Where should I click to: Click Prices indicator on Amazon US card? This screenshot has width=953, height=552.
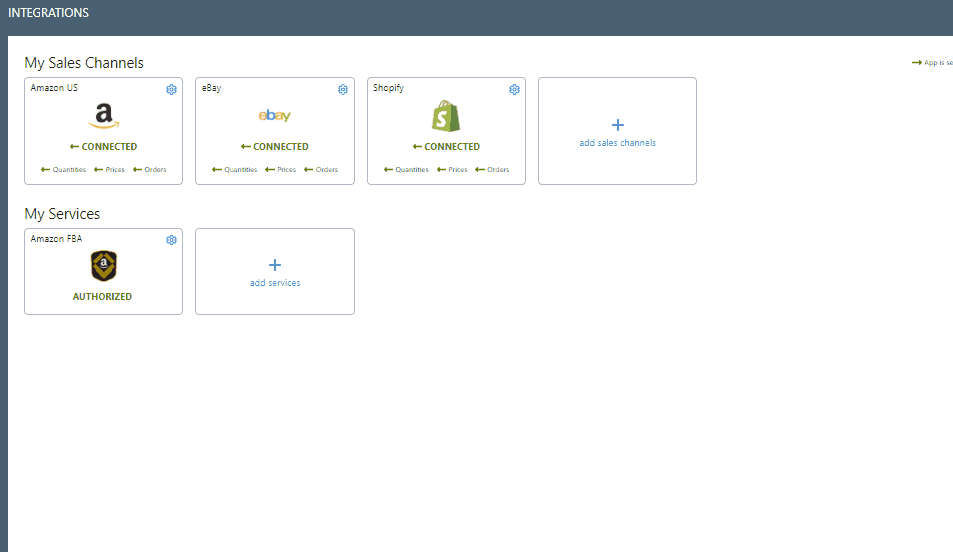click(x=109, y=170)
